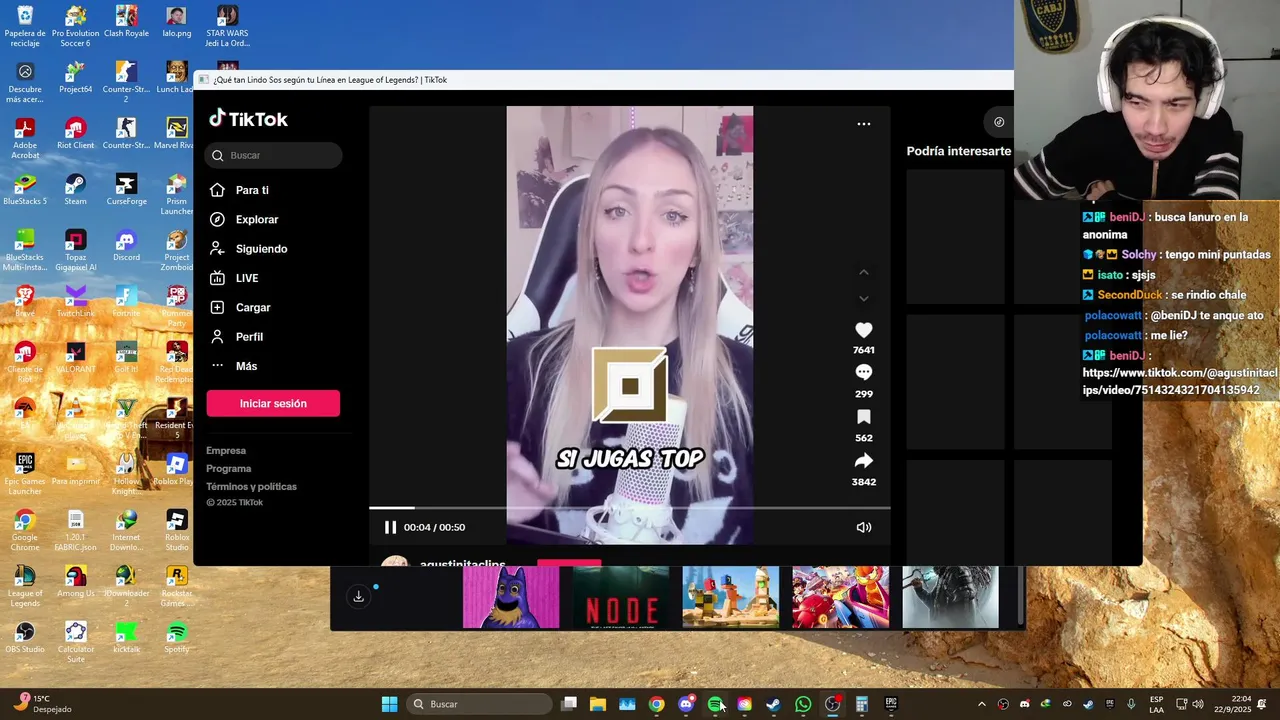Screen dimensions: 1280x720
Task: Show hidden tray icons chevron
Action: 981,704
